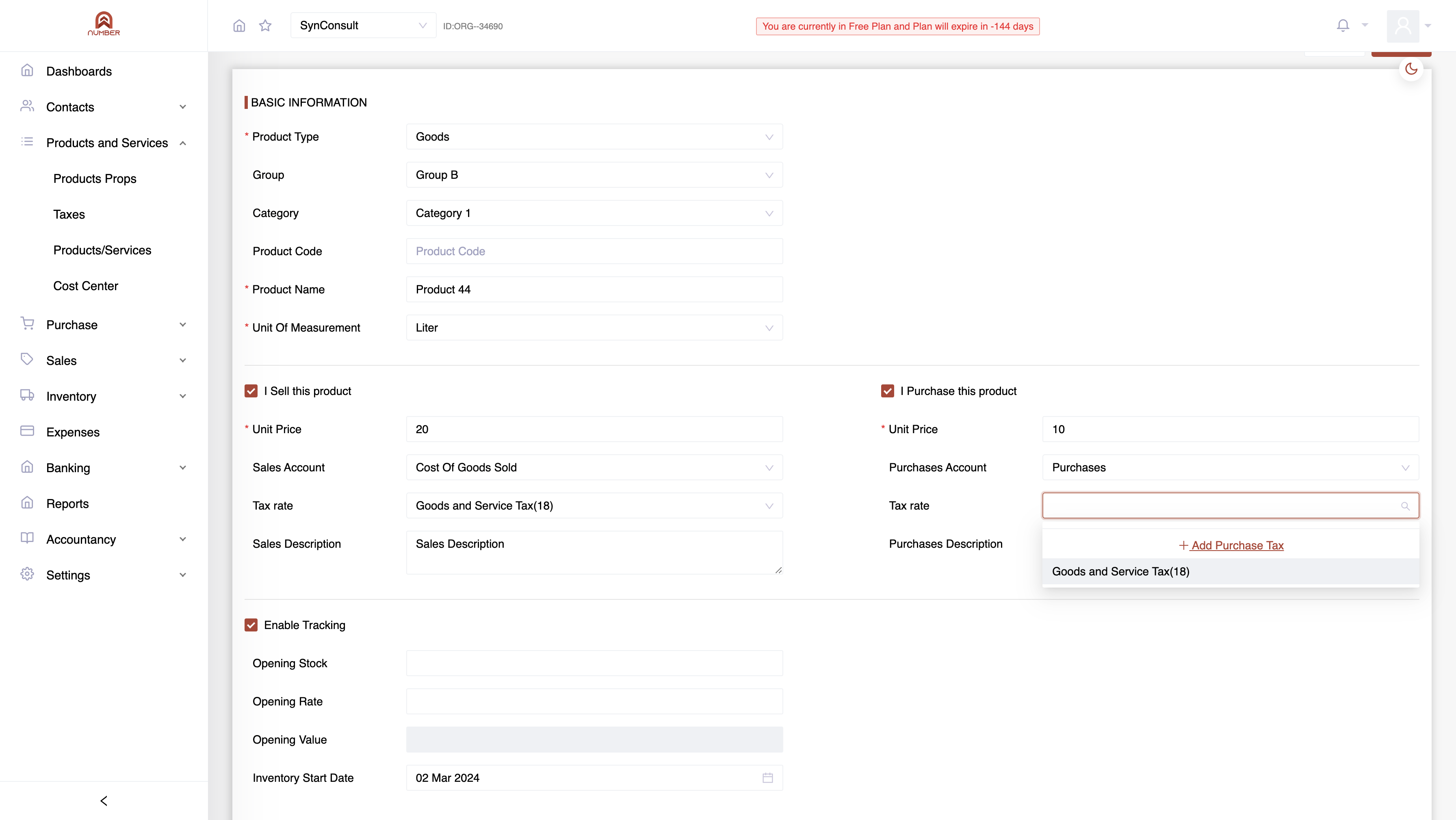Open the Unit Of Measurement dropdown
The height and width of the screenshot is (820, 1456).
point(594,328)
